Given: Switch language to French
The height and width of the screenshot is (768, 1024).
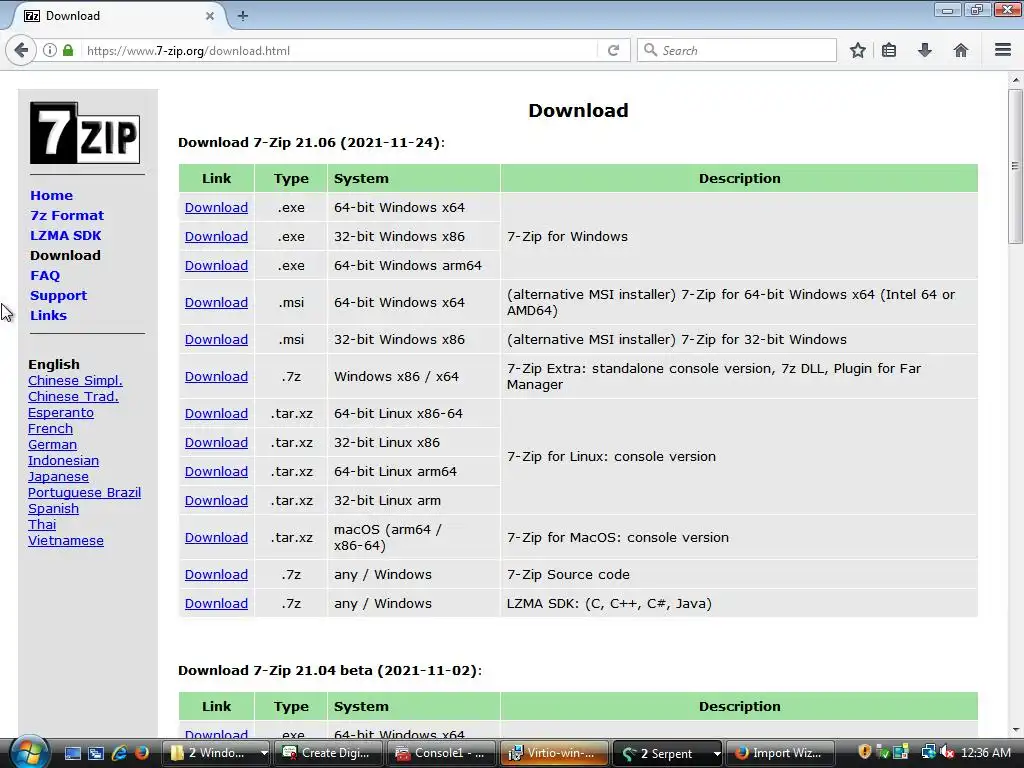Looking at the screenshot, I should tap(50, 428).
